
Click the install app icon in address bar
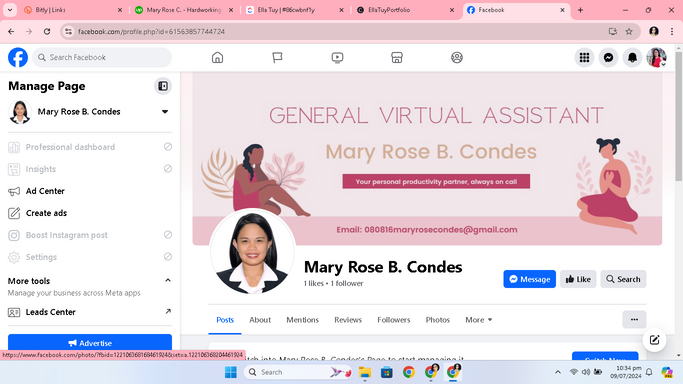[612, 31]
